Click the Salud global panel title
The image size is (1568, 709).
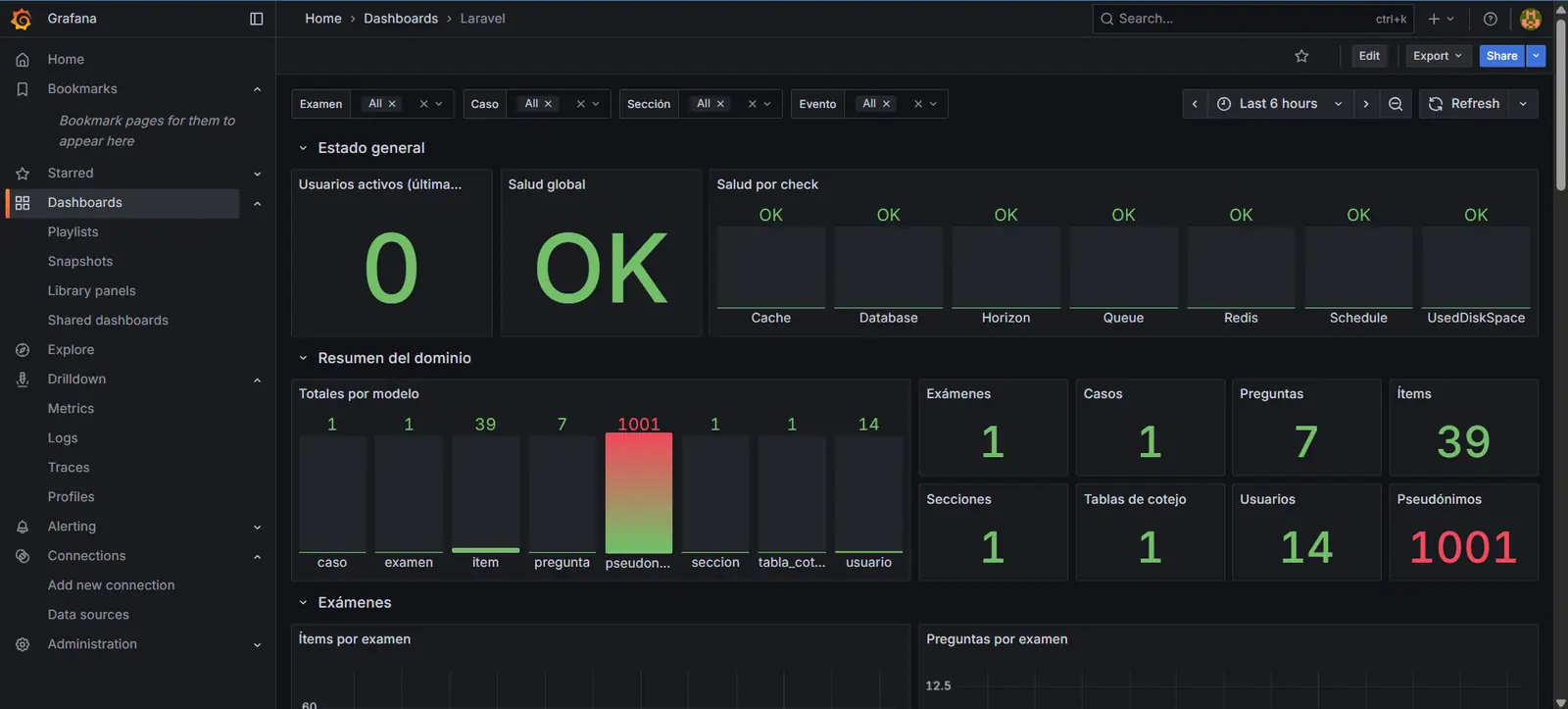[x=547, y=184]
